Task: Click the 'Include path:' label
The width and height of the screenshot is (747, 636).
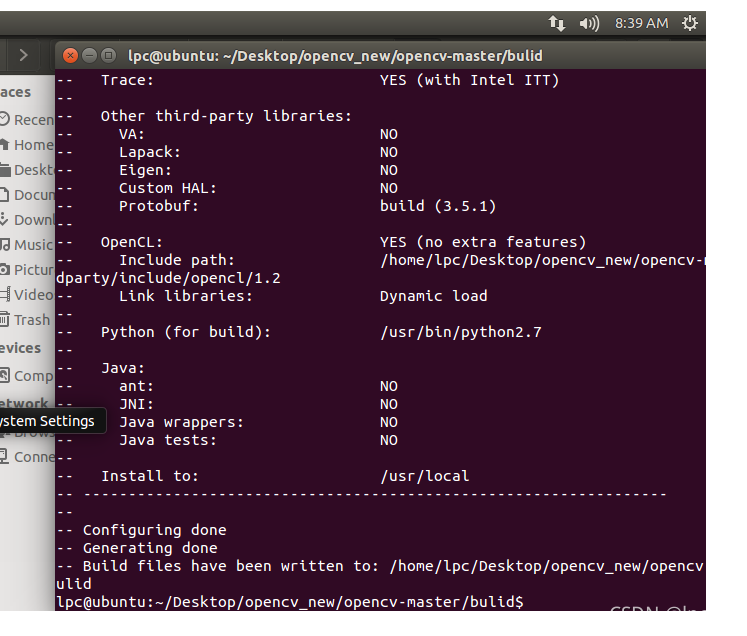Action: click(x=177, y=260)
